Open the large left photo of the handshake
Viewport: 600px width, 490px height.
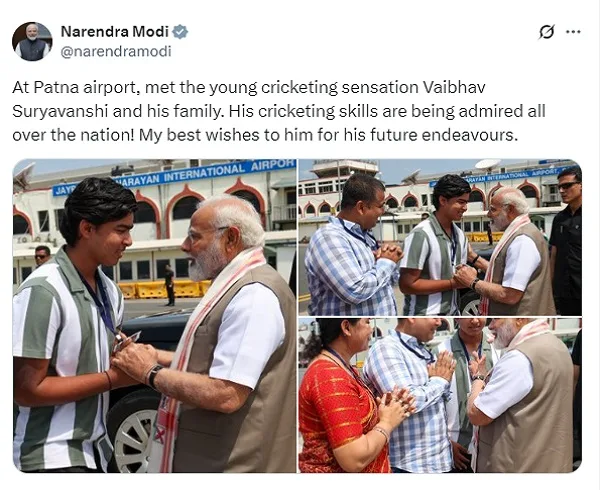point(155,316)
